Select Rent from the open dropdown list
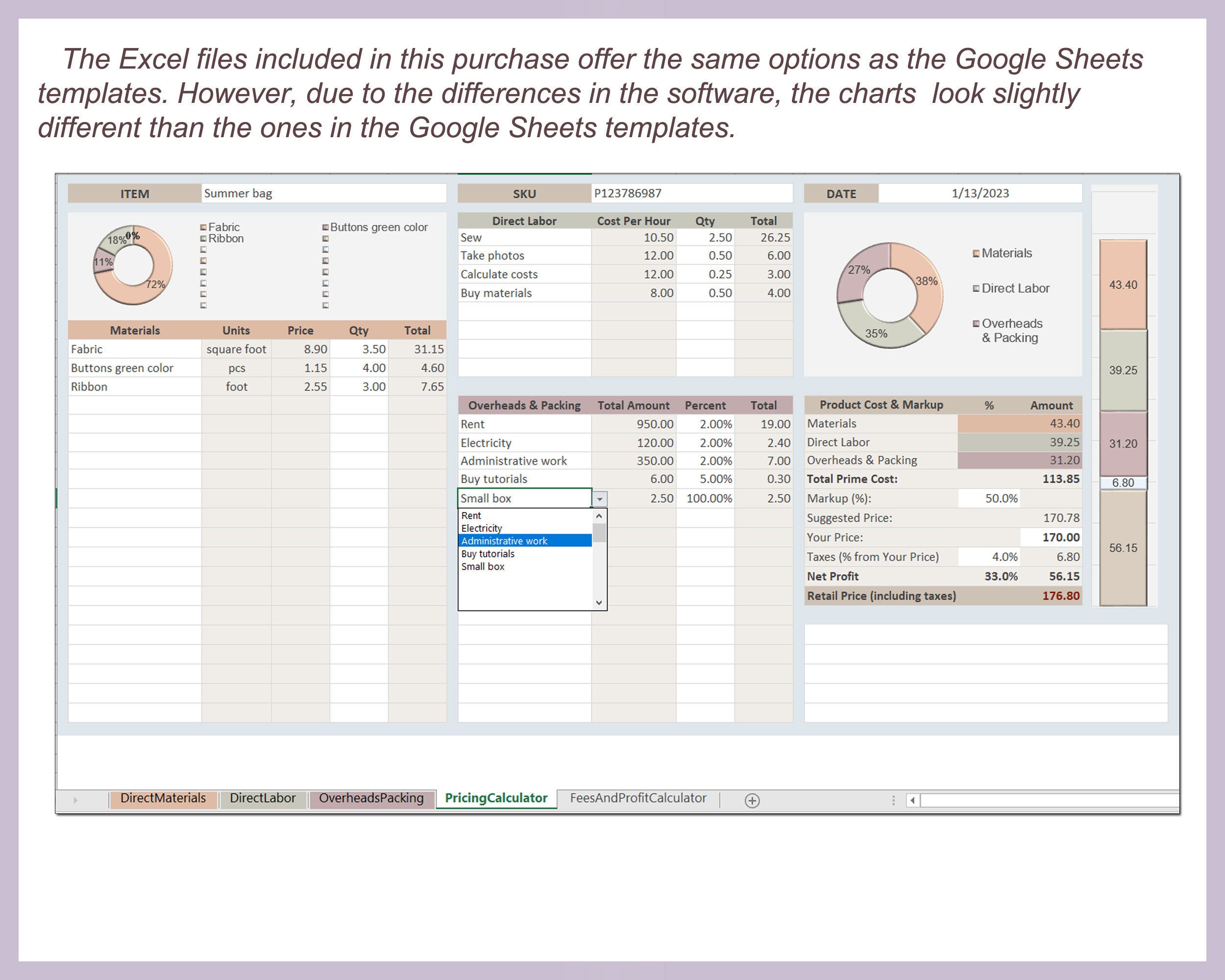This screenshot has height=980, width=1225. [x=471, y=515]
